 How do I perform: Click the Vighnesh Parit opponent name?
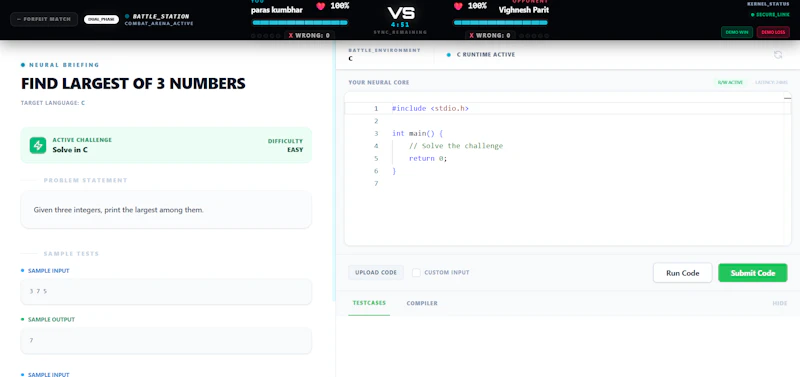[x=523, y=10]
